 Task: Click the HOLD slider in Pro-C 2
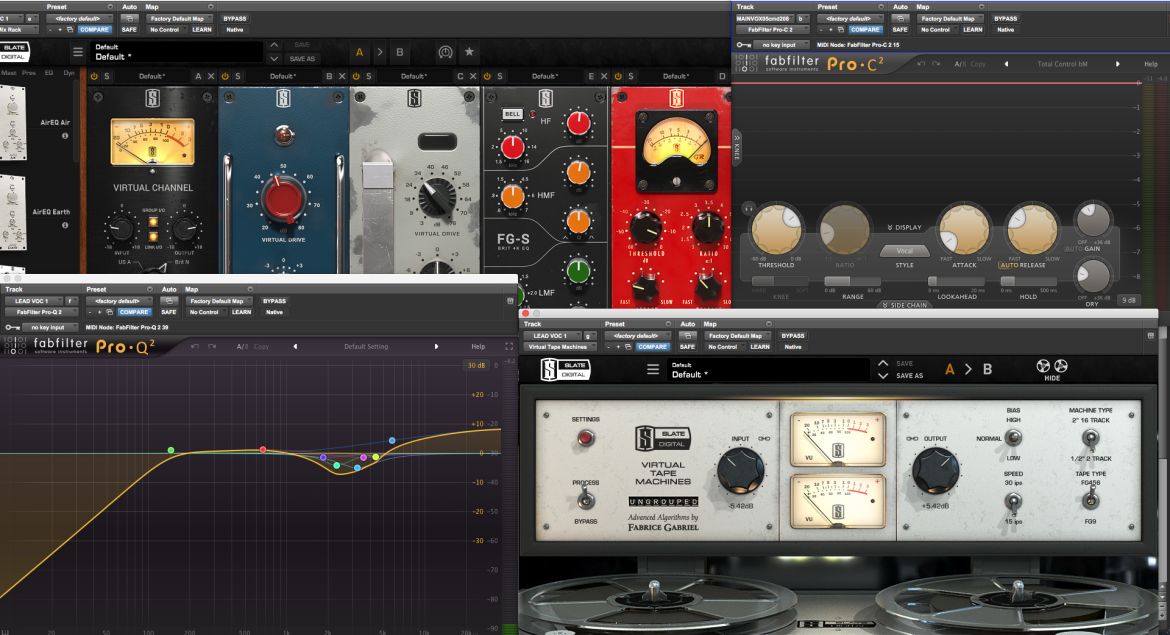pos(1027,281)
